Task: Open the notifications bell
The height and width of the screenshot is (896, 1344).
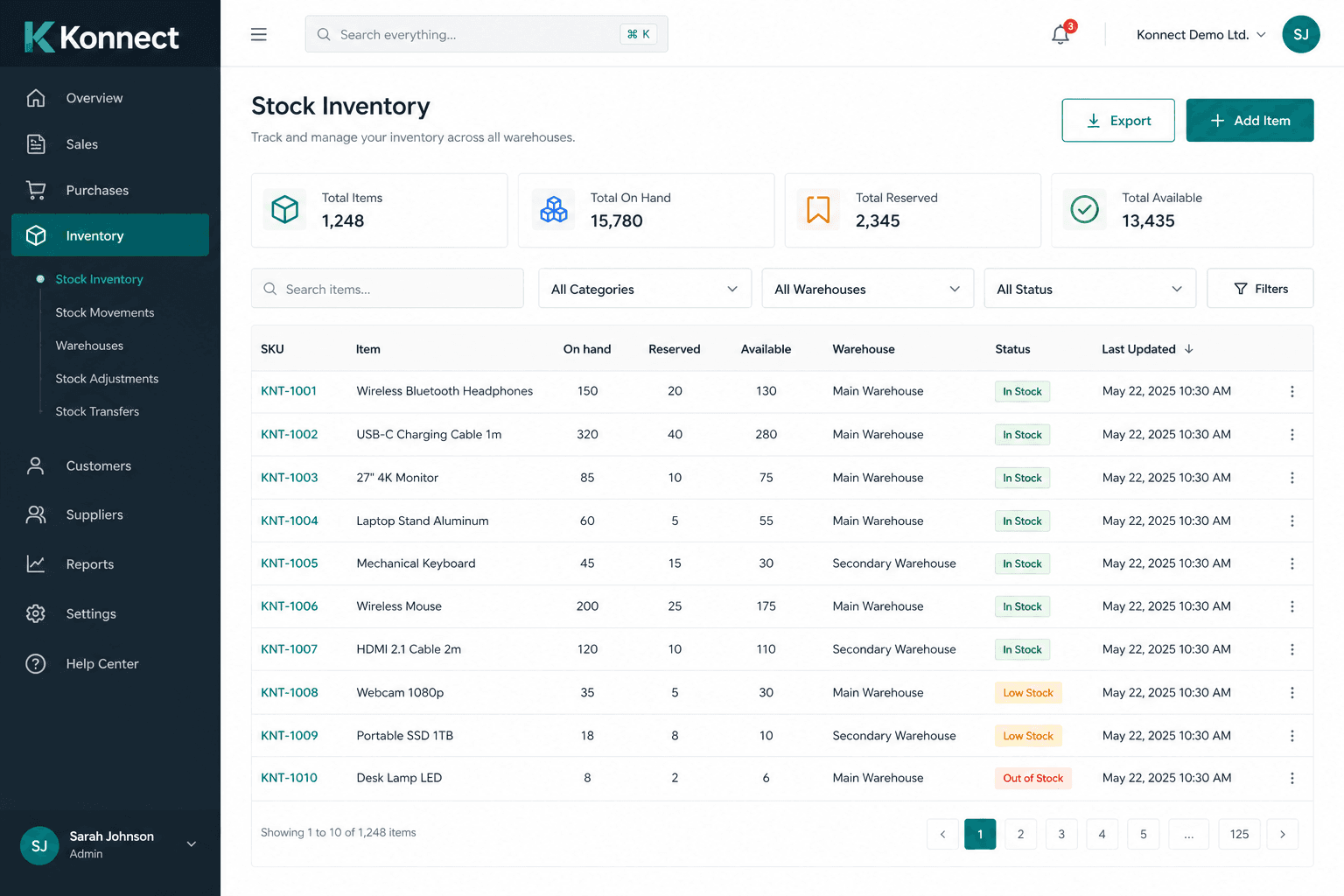Action: [1060, 34]
